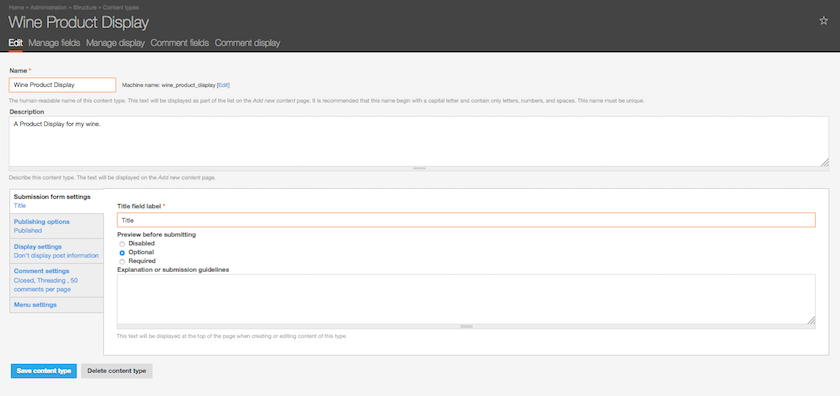Screen dimensions: 840x396
Task: Click the Administration breadcrumb link
Action: tap(49, 8)
